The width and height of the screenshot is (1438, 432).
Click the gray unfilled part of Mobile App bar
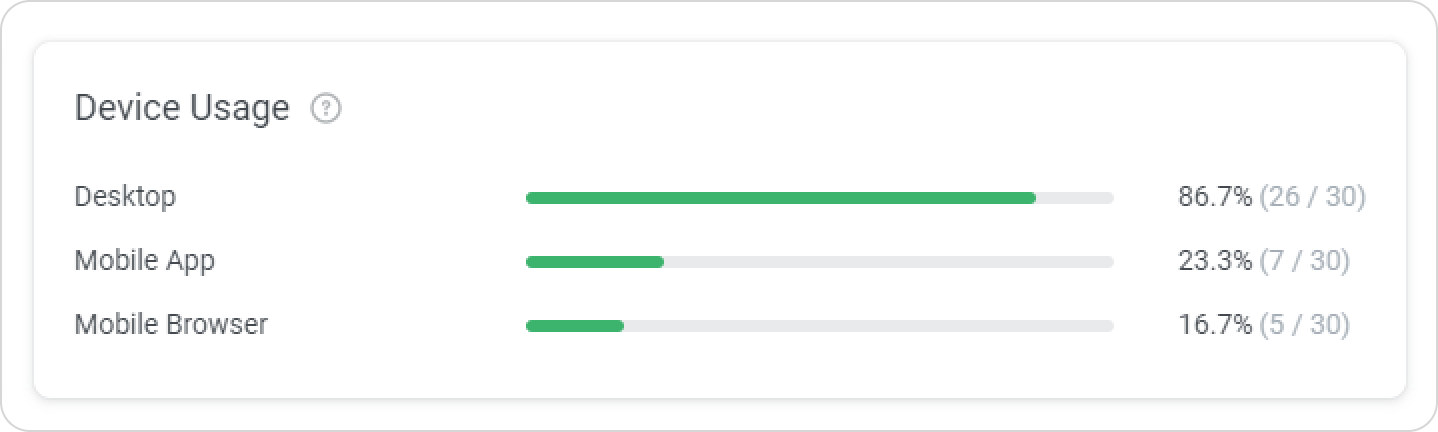click(x=888, y=262)
